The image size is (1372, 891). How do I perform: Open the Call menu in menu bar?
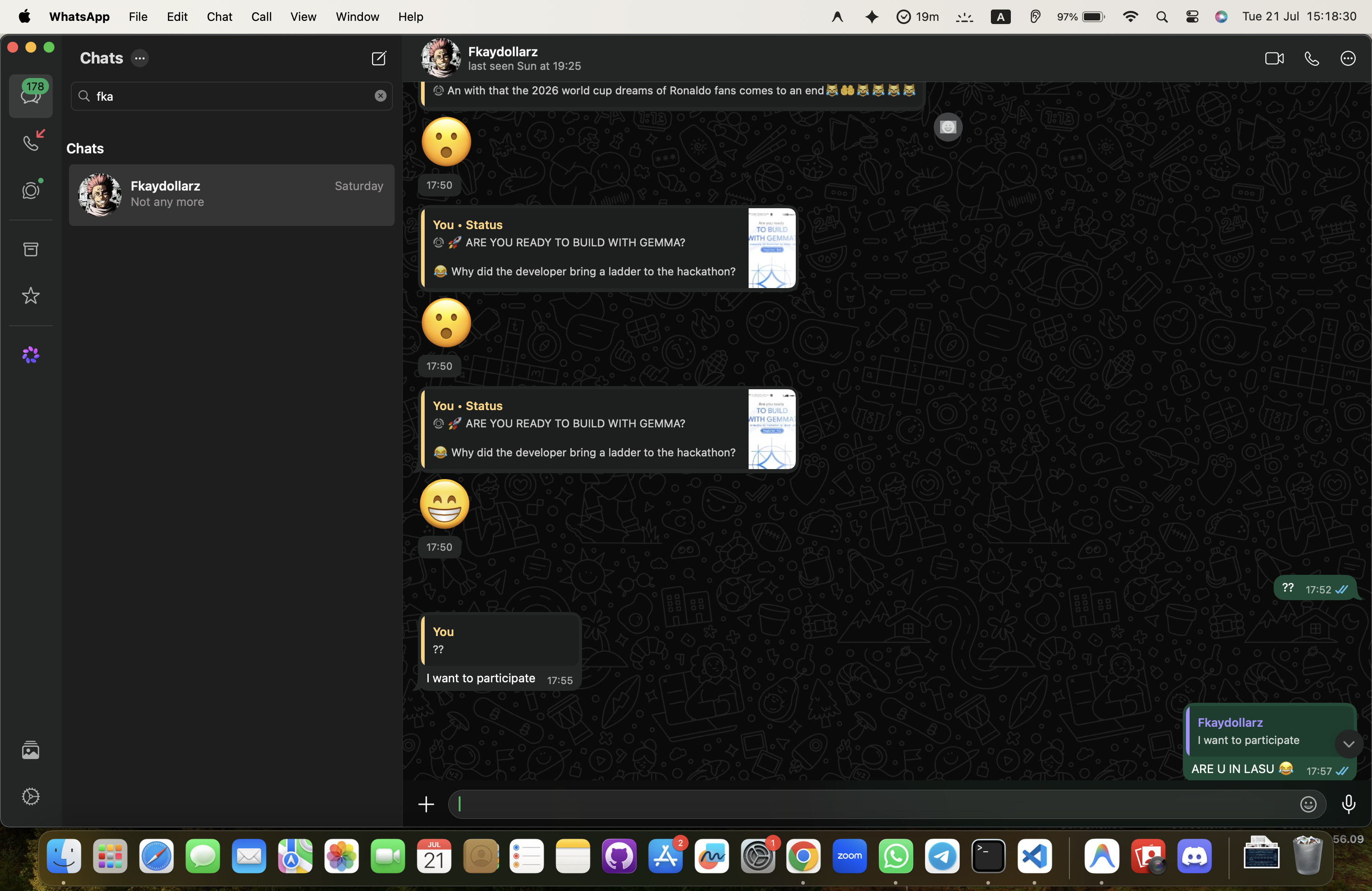(261, 17)
